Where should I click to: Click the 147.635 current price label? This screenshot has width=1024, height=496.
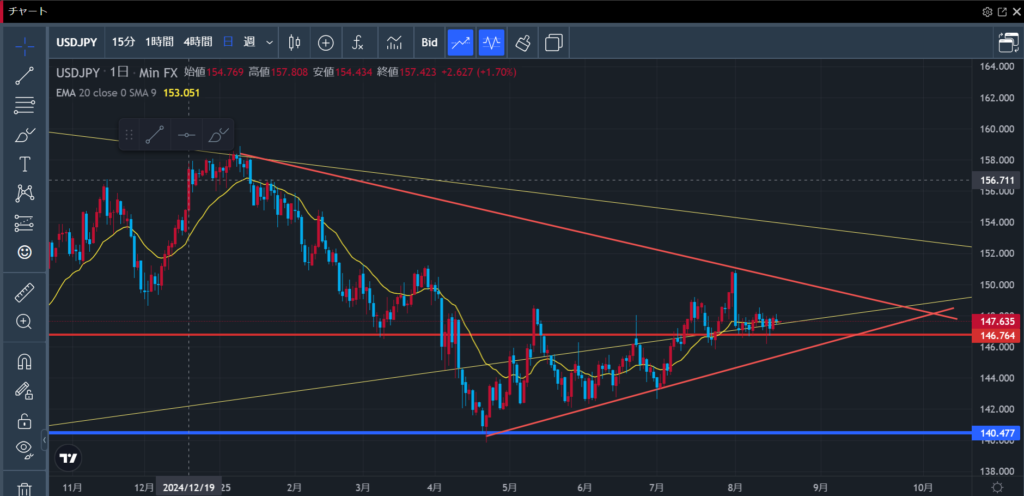tap(995, 322)
